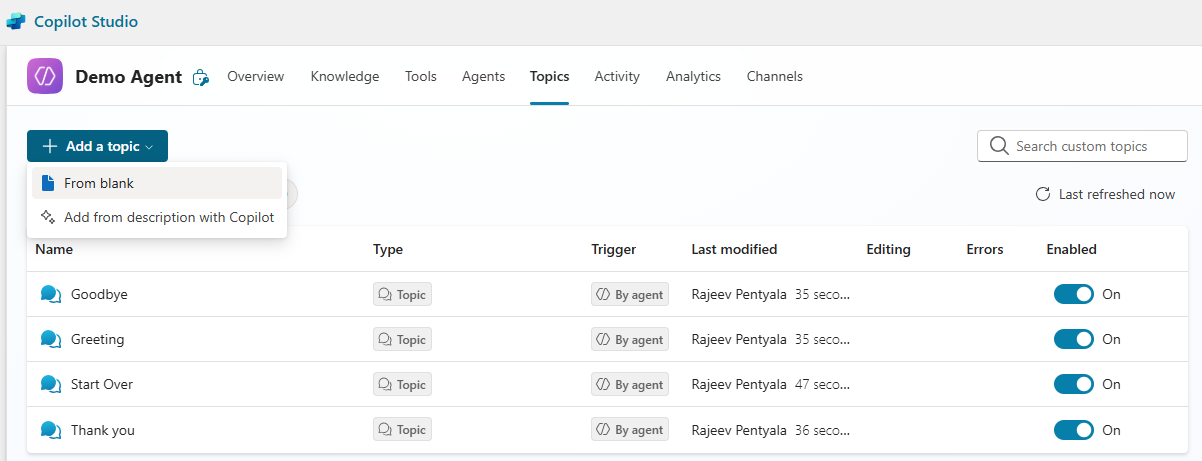The width and height of the screenshot is (1202, 461).
Task: Click the Start Over topic chat icon
Action: 51,384
